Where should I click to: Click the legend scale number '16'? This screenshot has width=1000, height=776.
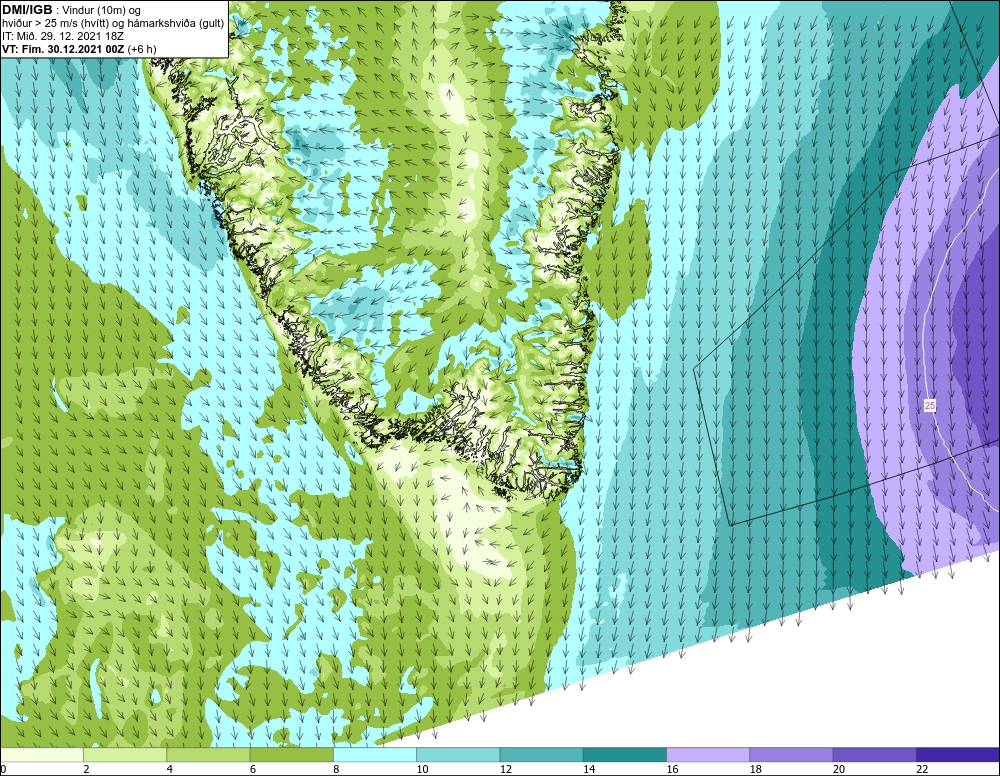(x=672, y=769)
